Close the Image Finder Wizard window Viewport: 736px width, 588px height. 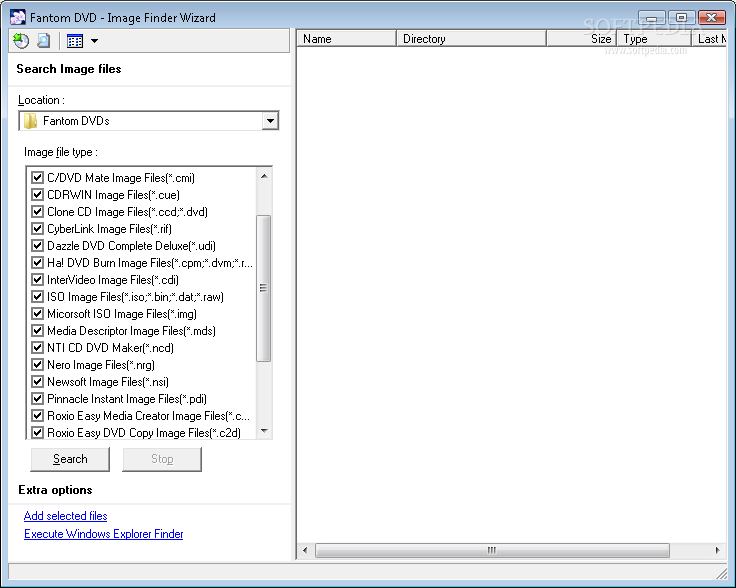(x=712, y=18)
